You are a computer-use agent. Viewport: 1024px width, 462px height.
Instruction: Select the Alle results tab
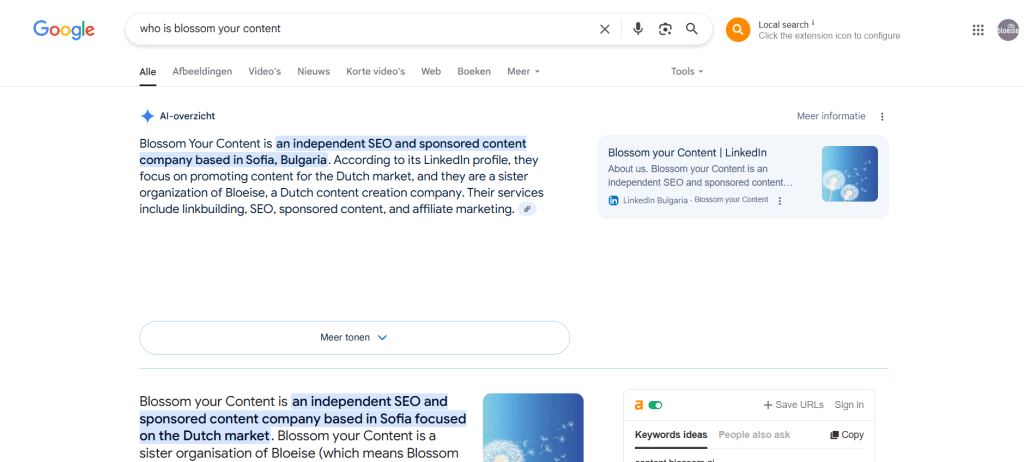pyautogui.click(x=148, y=72)
